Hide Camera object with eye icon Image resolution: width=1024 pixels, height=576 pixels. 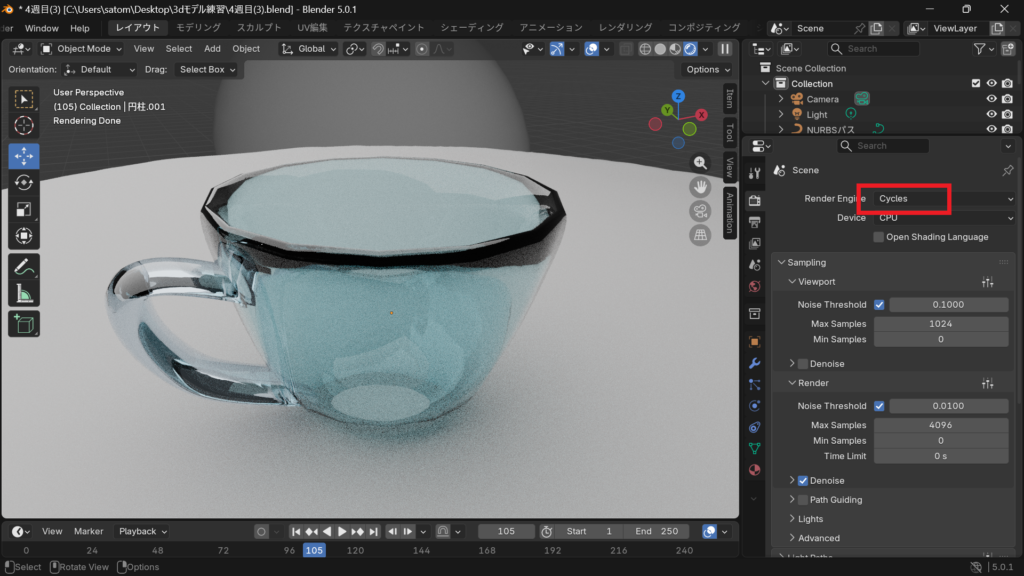pyautogui.click(x=992, y=99)
